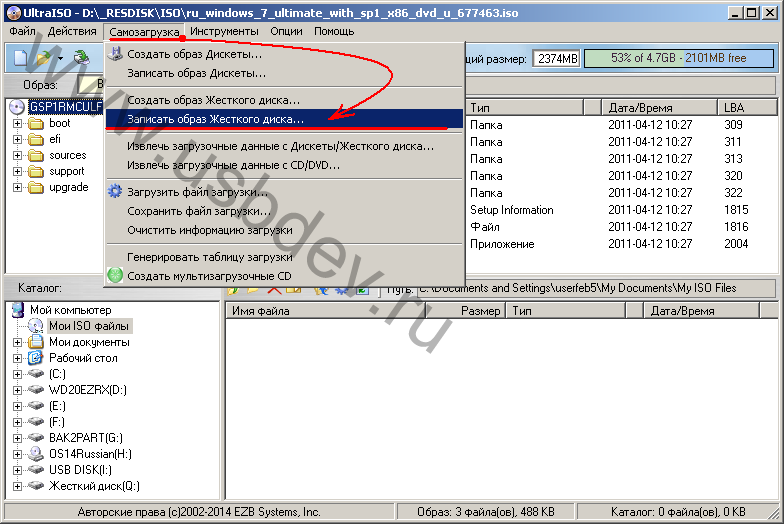Expand the upgrade folder node
This screenshot has height=524, width=784.
(x=18, y=188)
